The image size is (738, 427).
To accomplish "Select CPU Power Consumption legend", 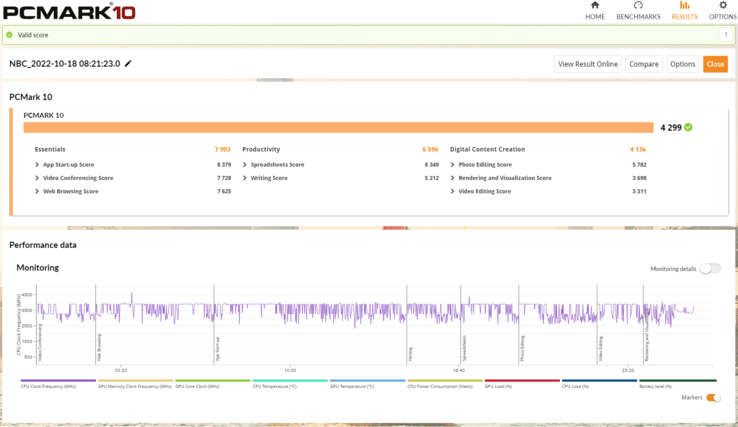I will [445, 384].
